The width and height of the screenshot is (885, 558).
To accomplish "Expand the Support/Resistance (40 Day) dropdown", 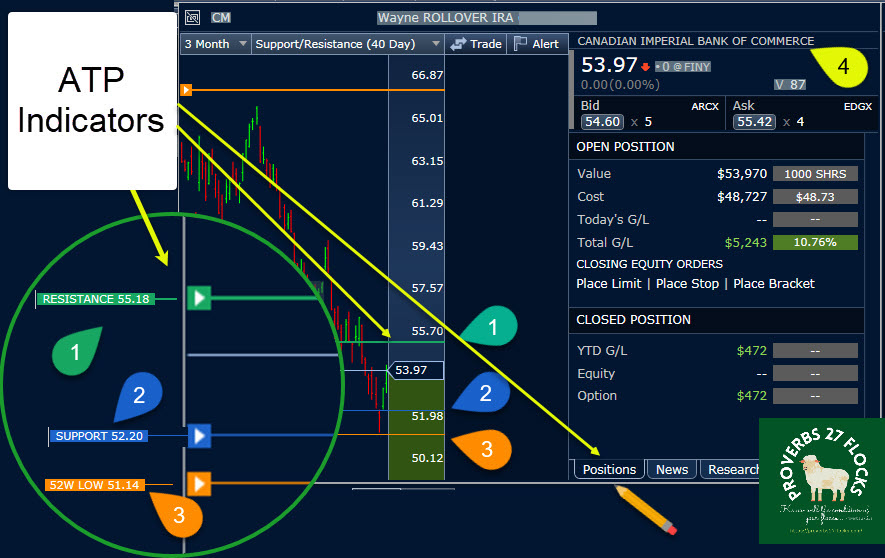I will 346,44.
